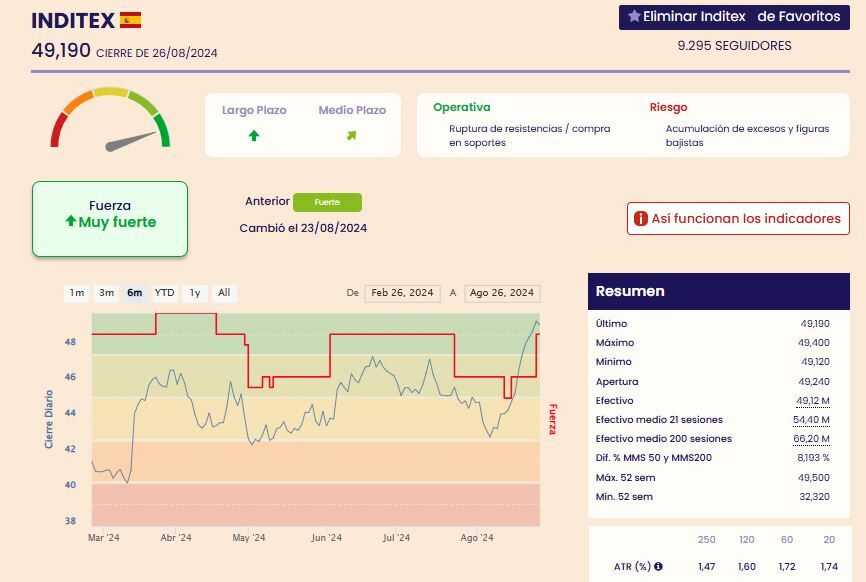Viewport: 866px width, 582px height.
Task: Click the Efectivo value 49,12 M
Action: coord(812,401)
